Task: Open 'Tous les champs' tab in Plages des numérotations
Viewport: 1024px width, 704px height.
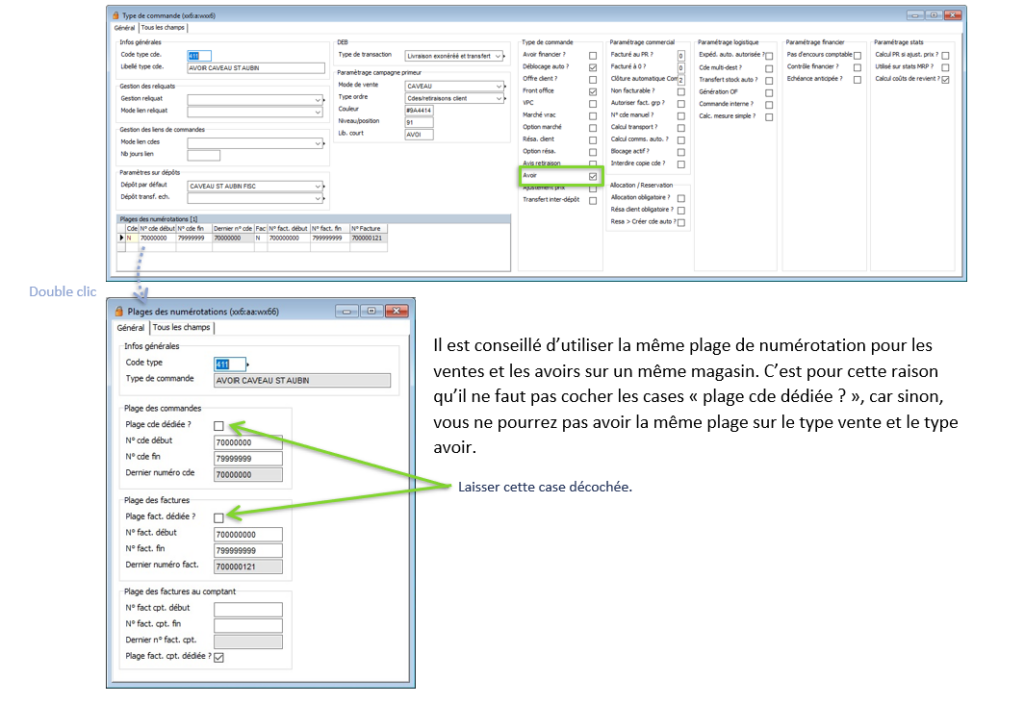Action: [x=180, y=327]
